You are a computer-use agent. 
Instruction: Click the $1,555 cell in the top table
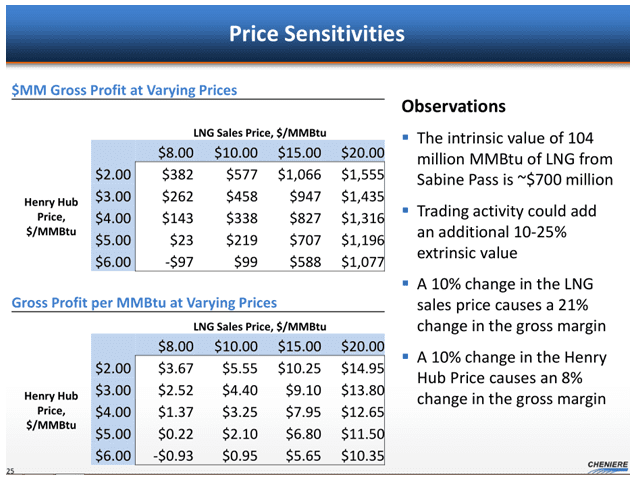point(362,174)
